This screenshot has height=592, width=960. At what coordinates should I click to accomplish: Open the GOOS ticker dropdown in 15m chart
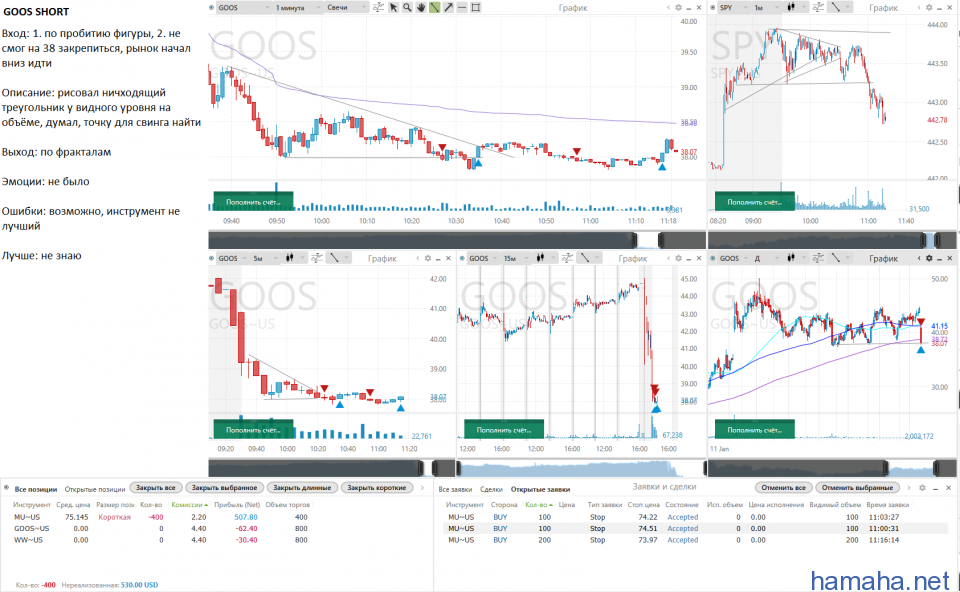point(483,258)
